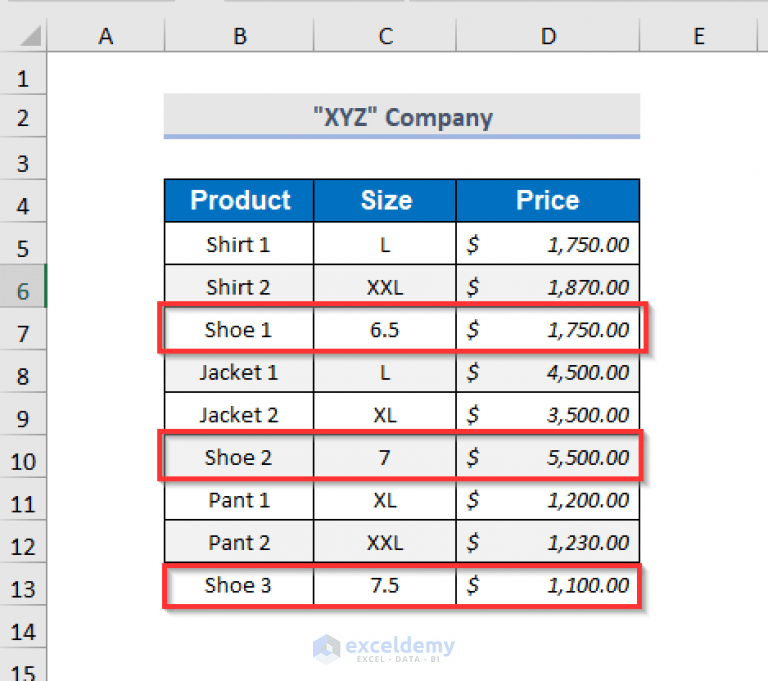768x681 pixels.
Task: Select column B header
Action: [x=239, y=36]
